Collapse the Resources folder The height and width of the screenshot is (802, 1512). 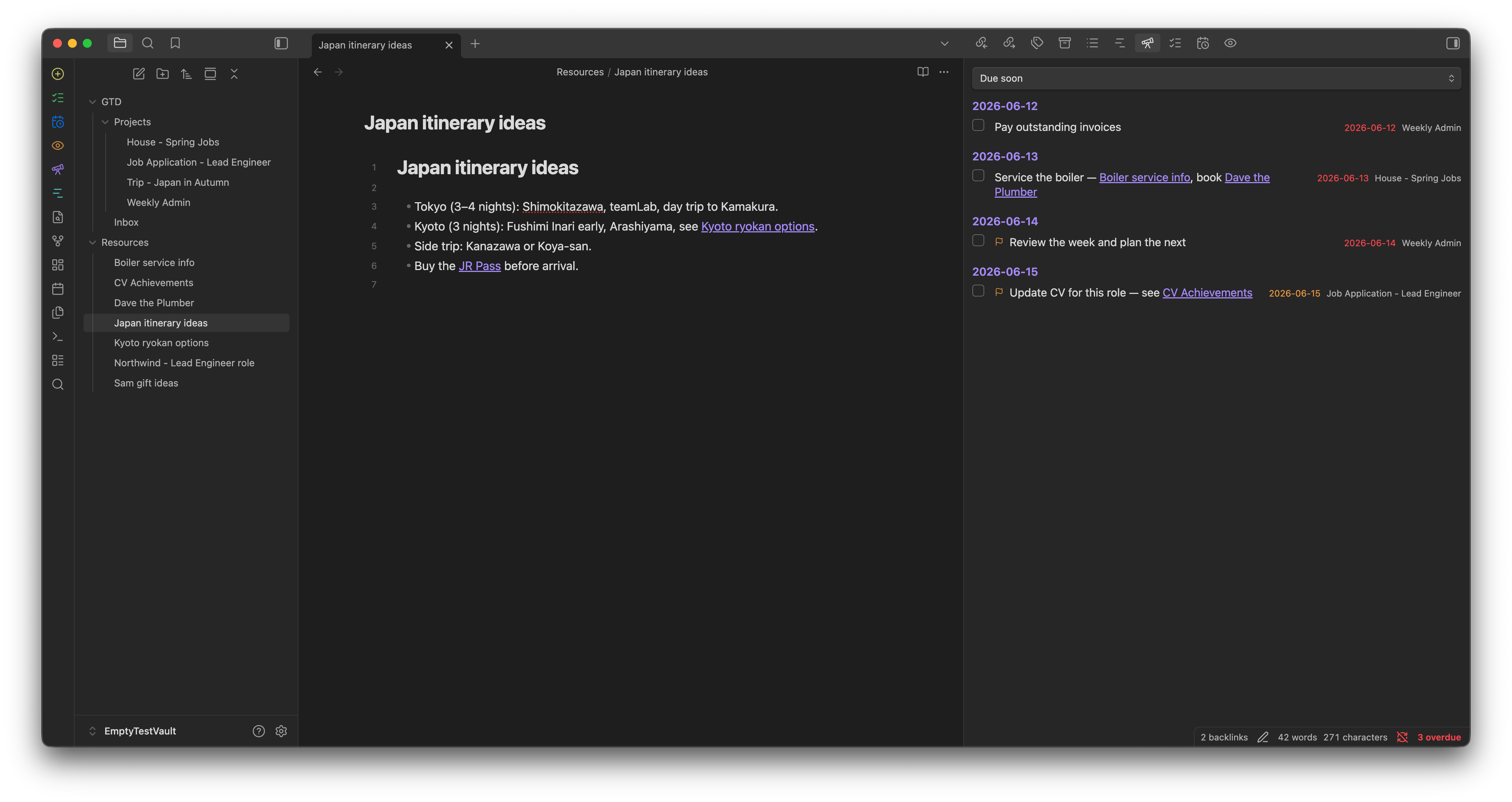pyautogui.click(x=92, y=242)
